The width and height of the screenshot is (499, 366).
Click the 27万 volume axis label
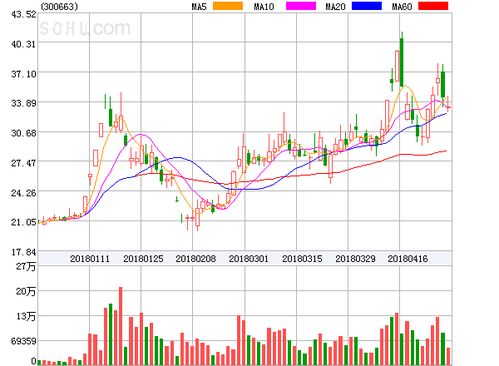point(26,266)
